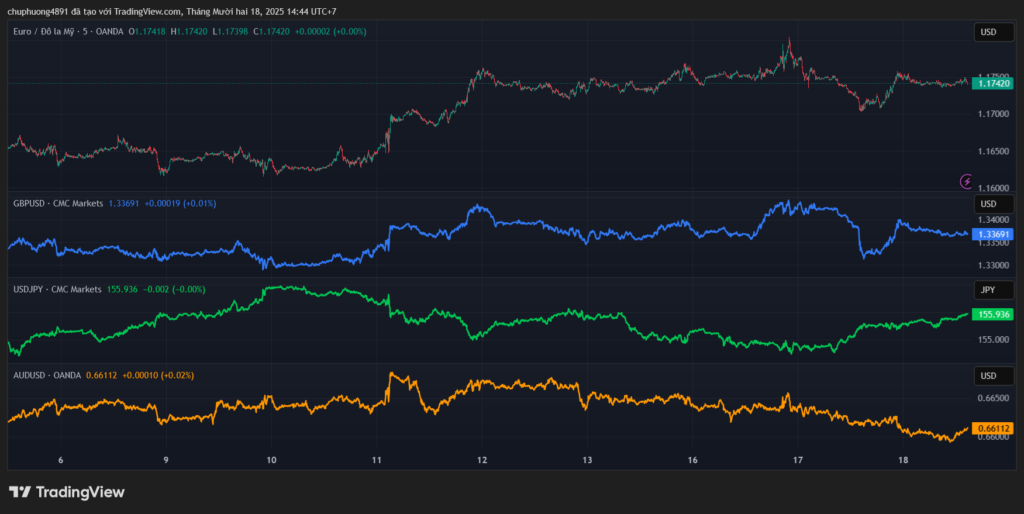Open the JPY currency selector on the USDJPY pane
This screenshot has width=1024, height=514.
988,290
